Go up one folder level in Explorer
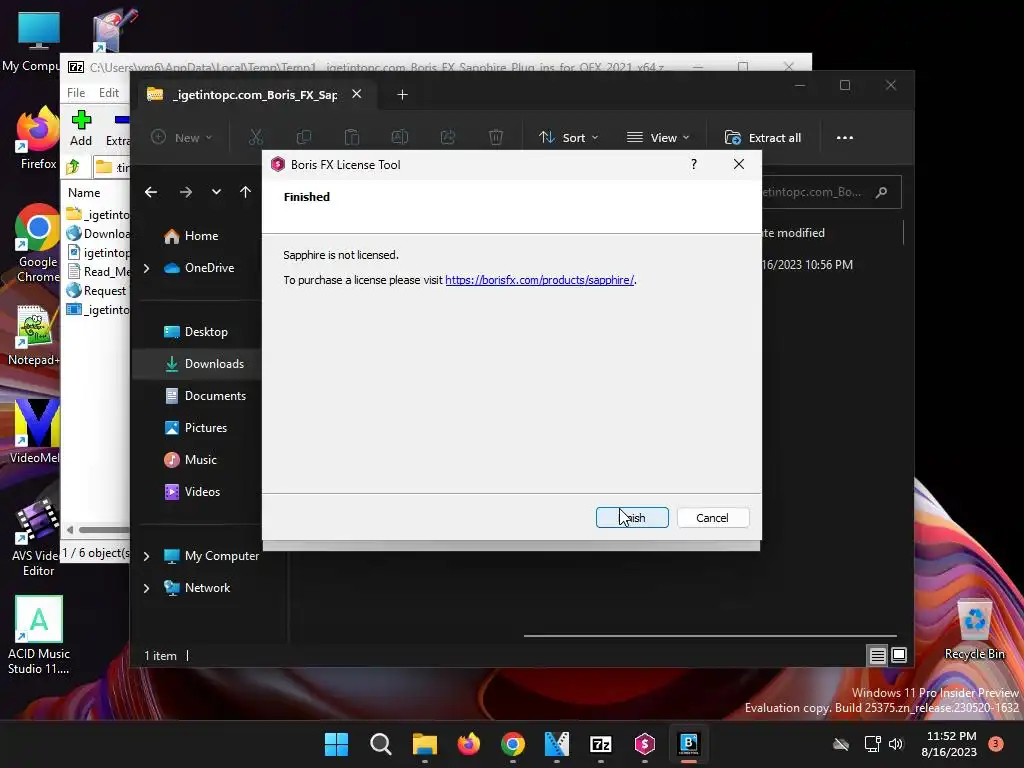 pyautogui.click(x=246, y=192)
